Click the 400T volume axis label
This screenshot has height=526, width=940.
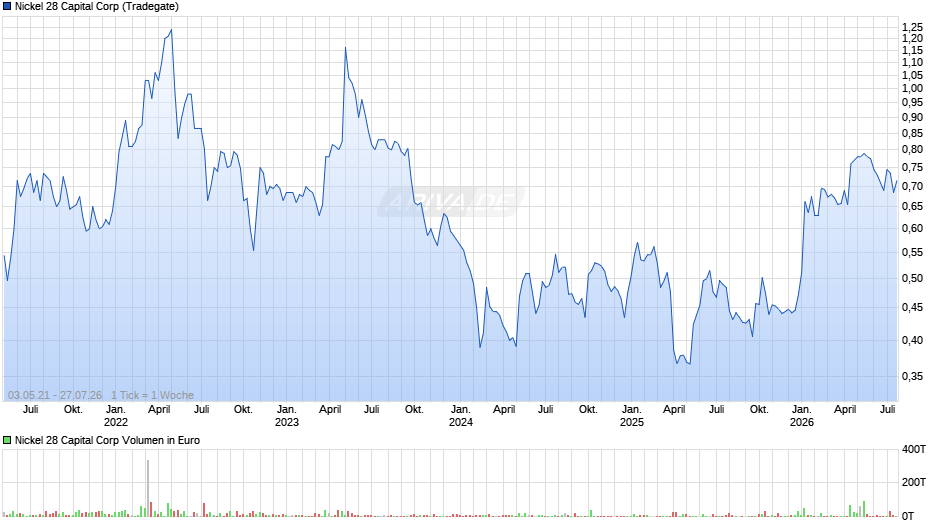914,449
